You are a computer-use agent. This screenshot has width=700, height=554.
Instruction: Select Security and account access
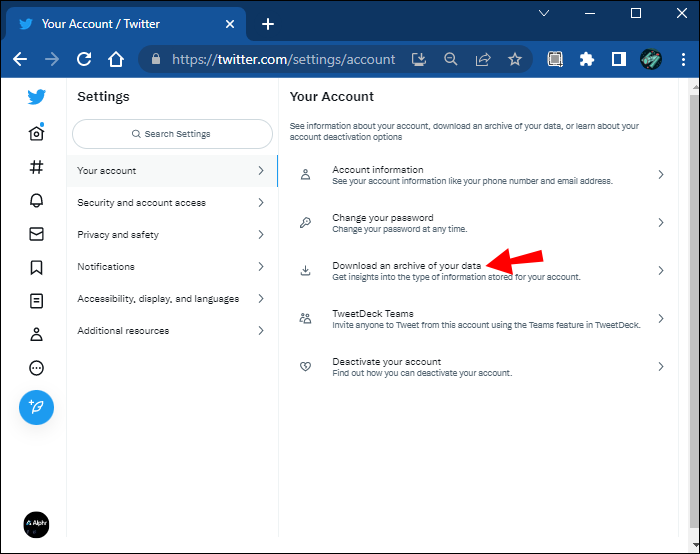pos(172,203)
